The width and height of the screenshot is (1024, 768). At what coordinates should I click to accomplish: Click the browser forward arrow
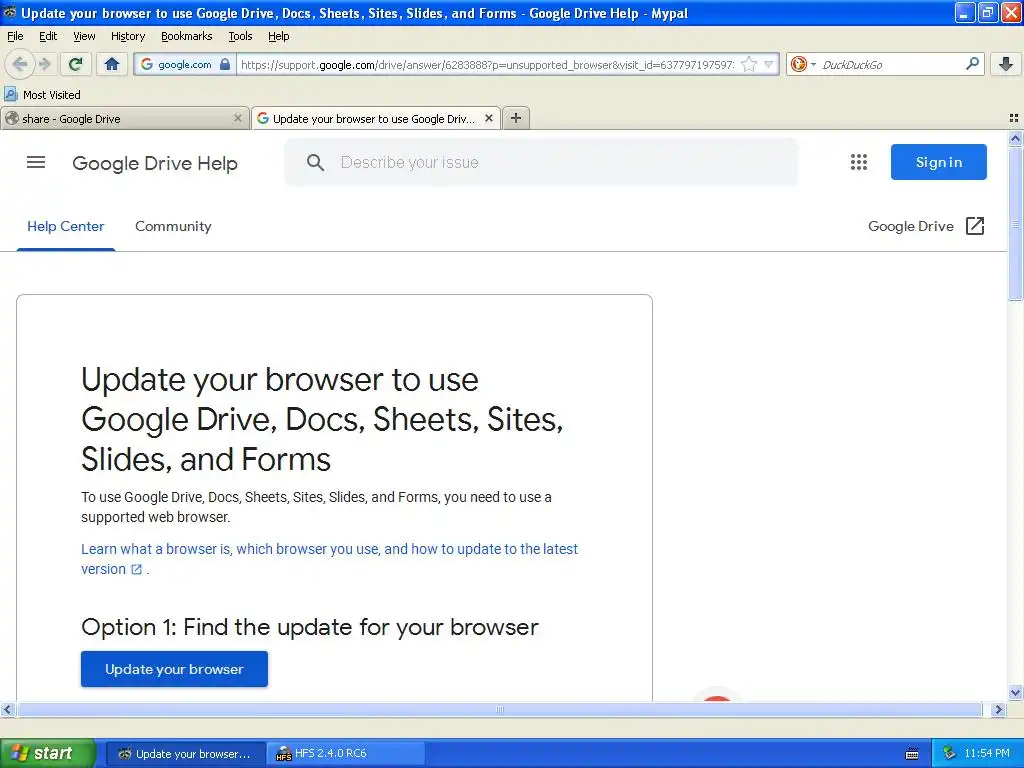(44, 64)
